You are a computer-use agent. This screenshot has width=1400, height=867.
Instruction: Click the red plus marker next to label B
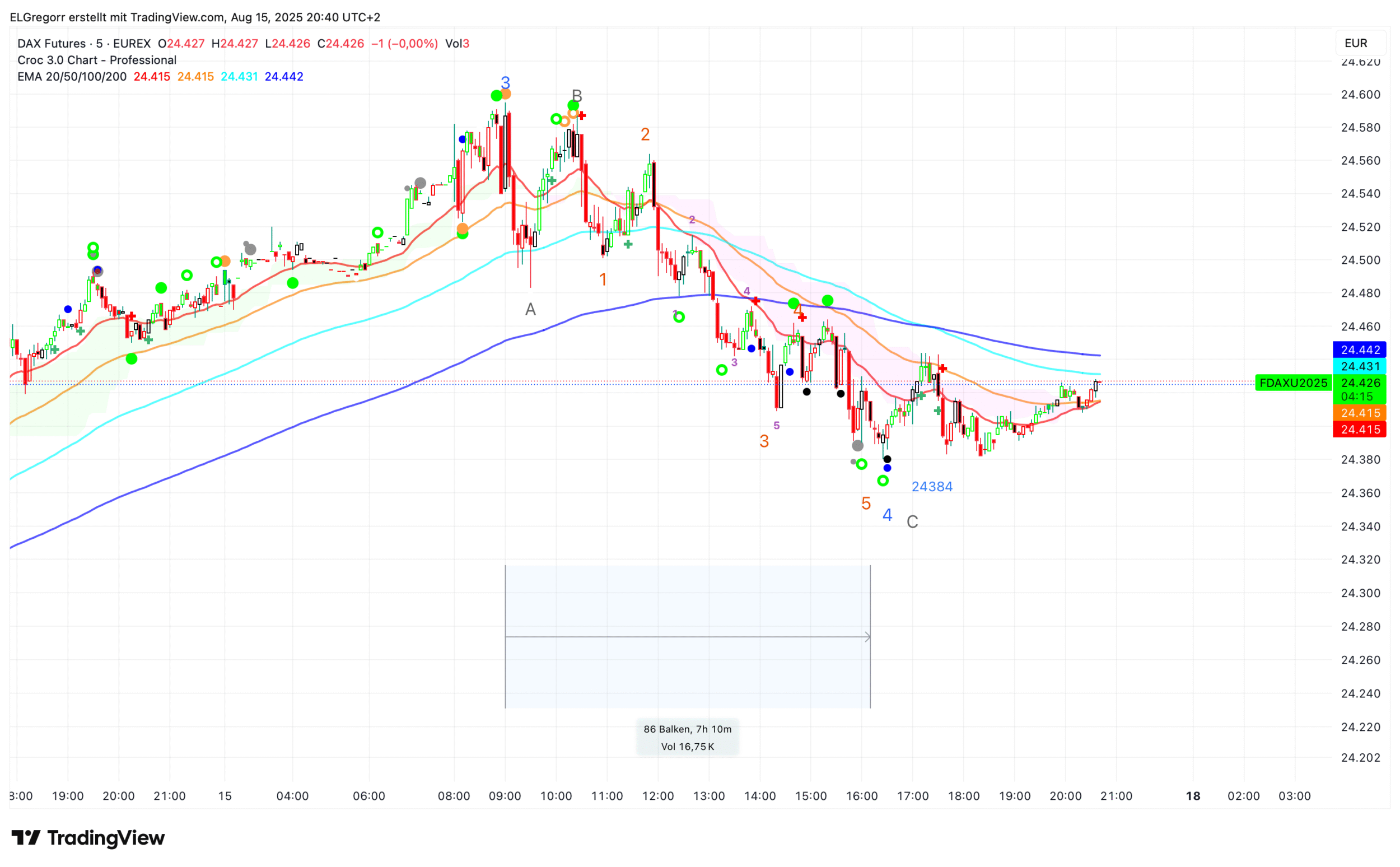(x=581, y=116)
